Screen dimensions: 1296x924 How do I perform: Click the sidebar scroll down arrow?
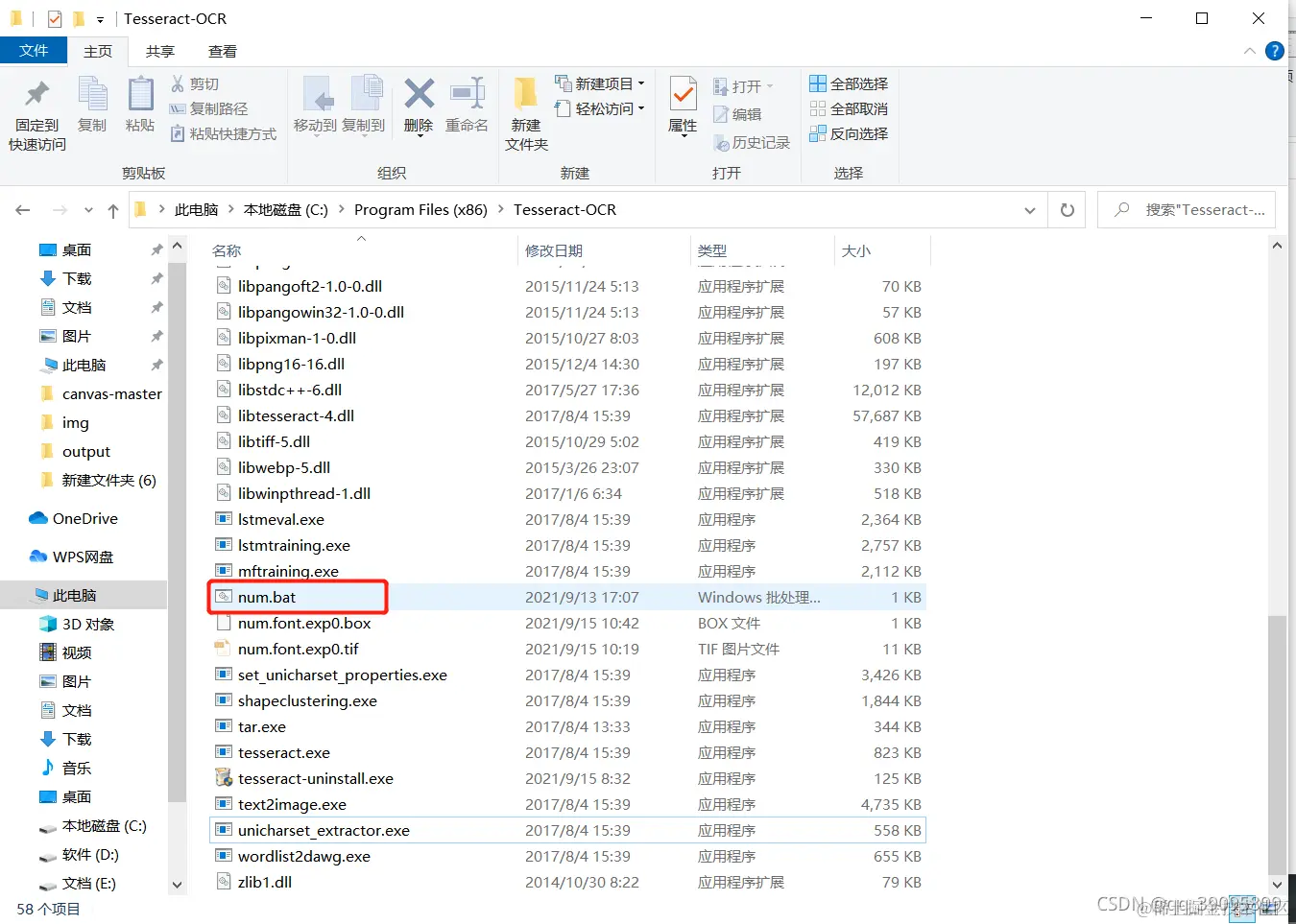pos(177,885)
